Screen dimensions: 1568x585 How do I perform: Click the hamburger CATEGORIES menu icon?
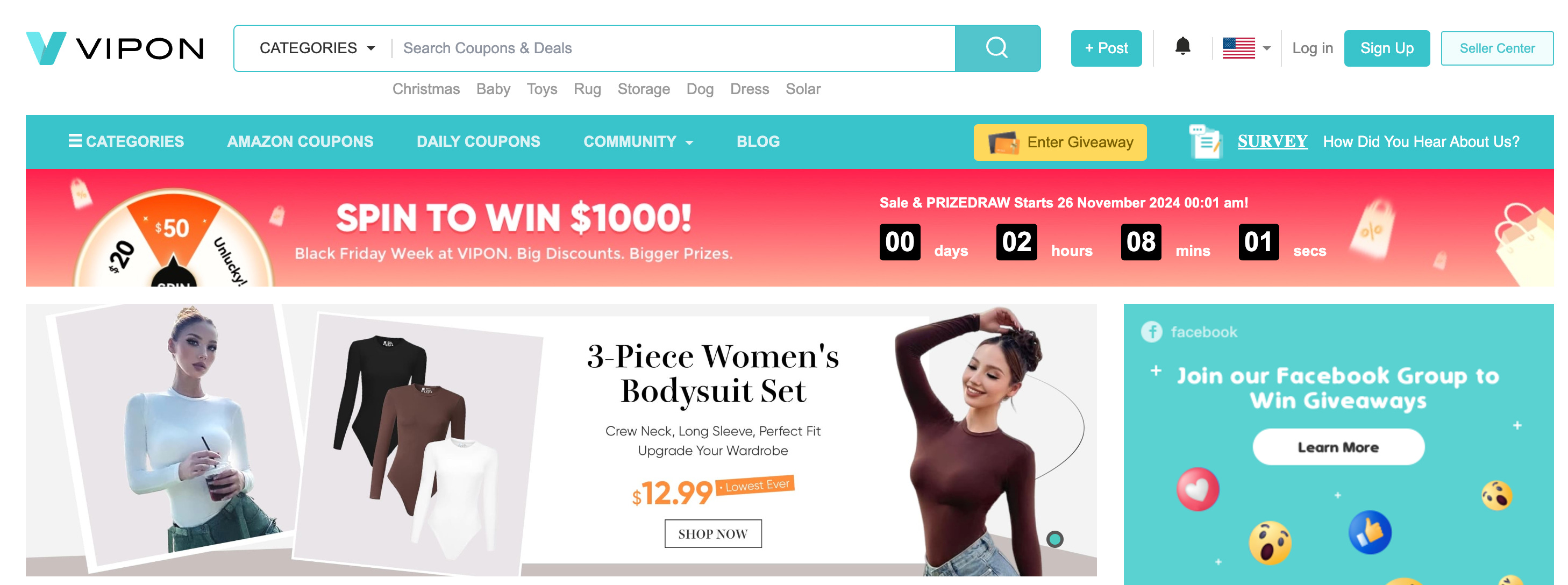click(x=75, y=141)
